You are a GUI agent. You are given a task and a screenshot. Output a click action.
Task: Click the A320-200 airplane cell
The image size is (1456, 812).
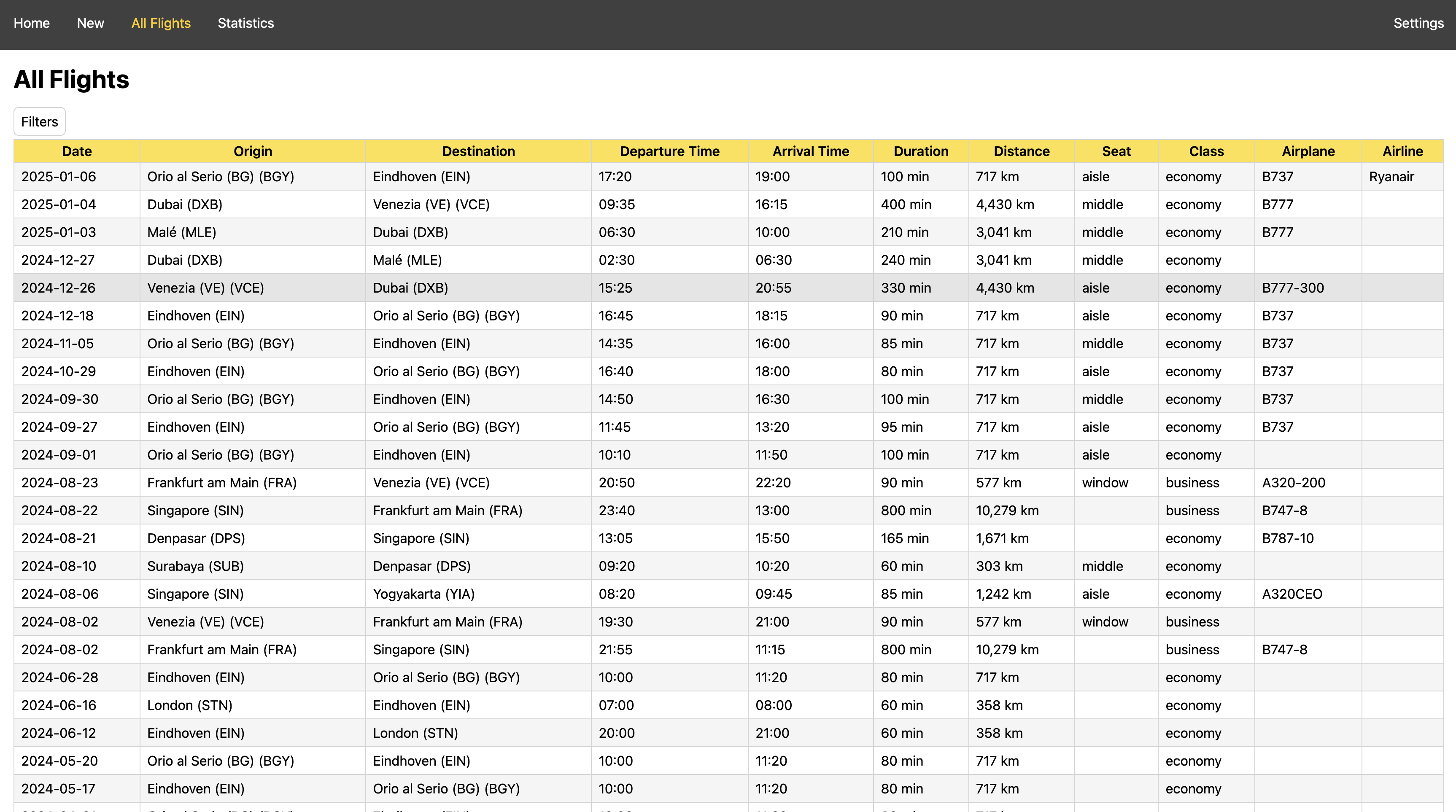(1293, 483)
